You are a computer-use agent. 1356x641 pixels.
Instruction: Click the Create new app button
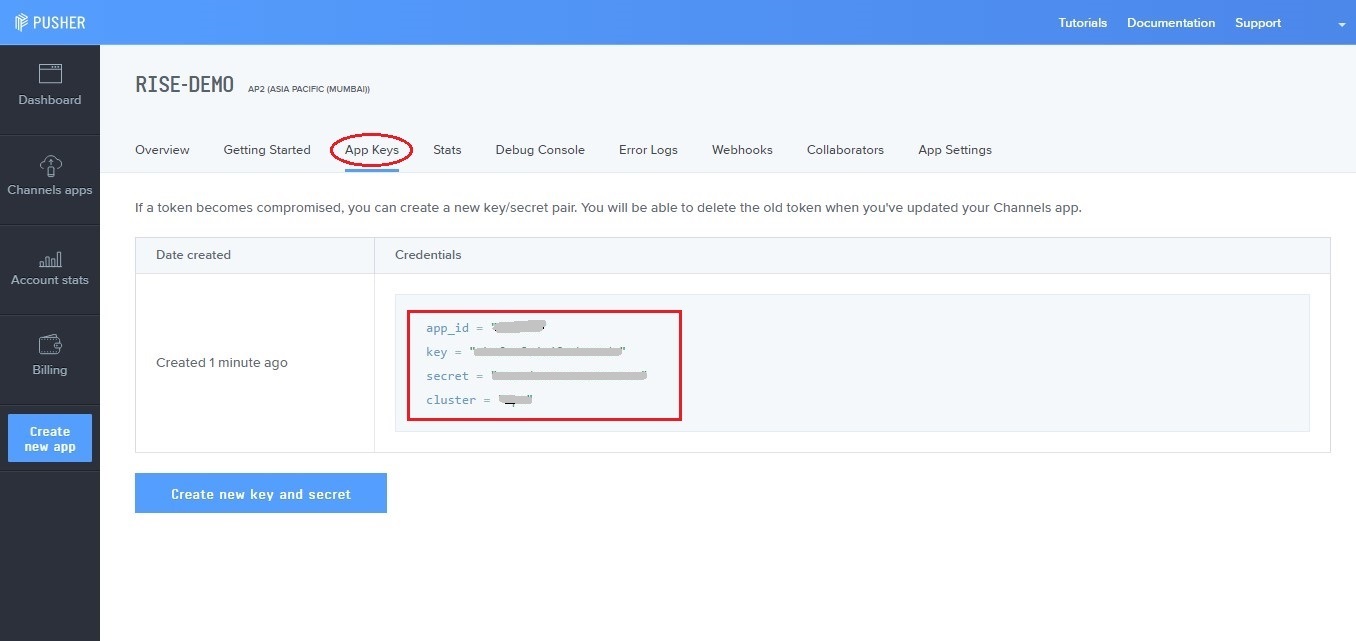[x=50, y=438]
